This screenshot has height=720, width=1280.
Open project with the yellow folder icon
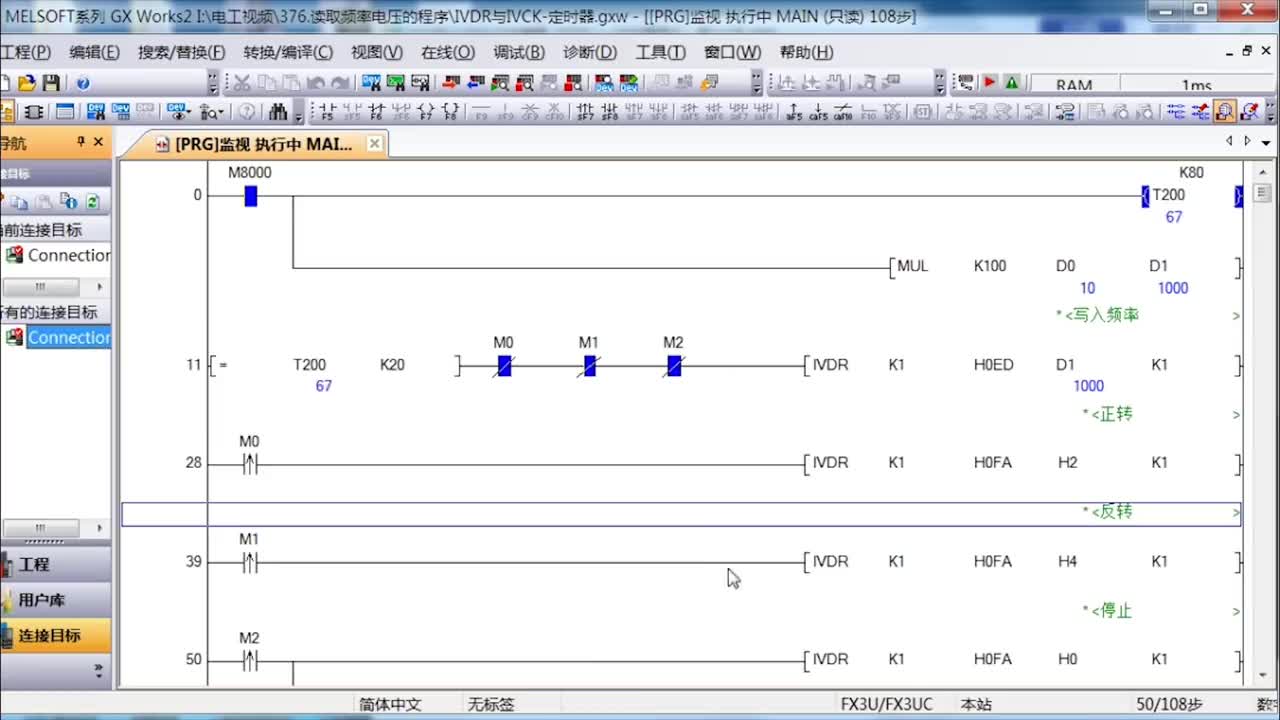(x=27, y=84)
